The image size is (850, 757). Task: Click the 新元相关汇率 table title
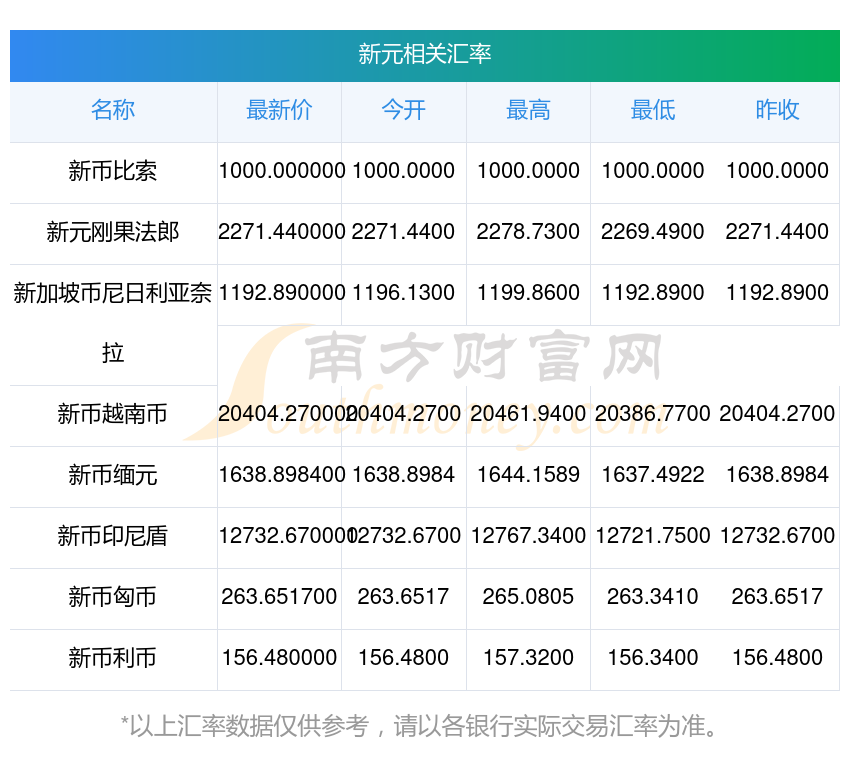click(x=424, y=54)
